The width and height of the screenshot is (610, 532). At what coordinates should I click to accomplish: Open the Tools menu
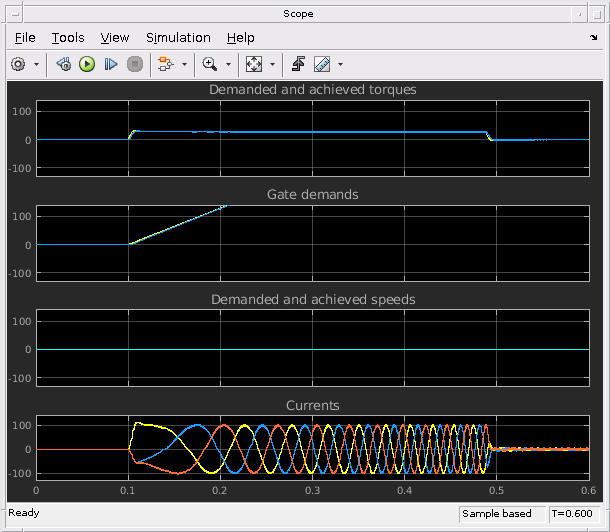click(x=68, y=37)
